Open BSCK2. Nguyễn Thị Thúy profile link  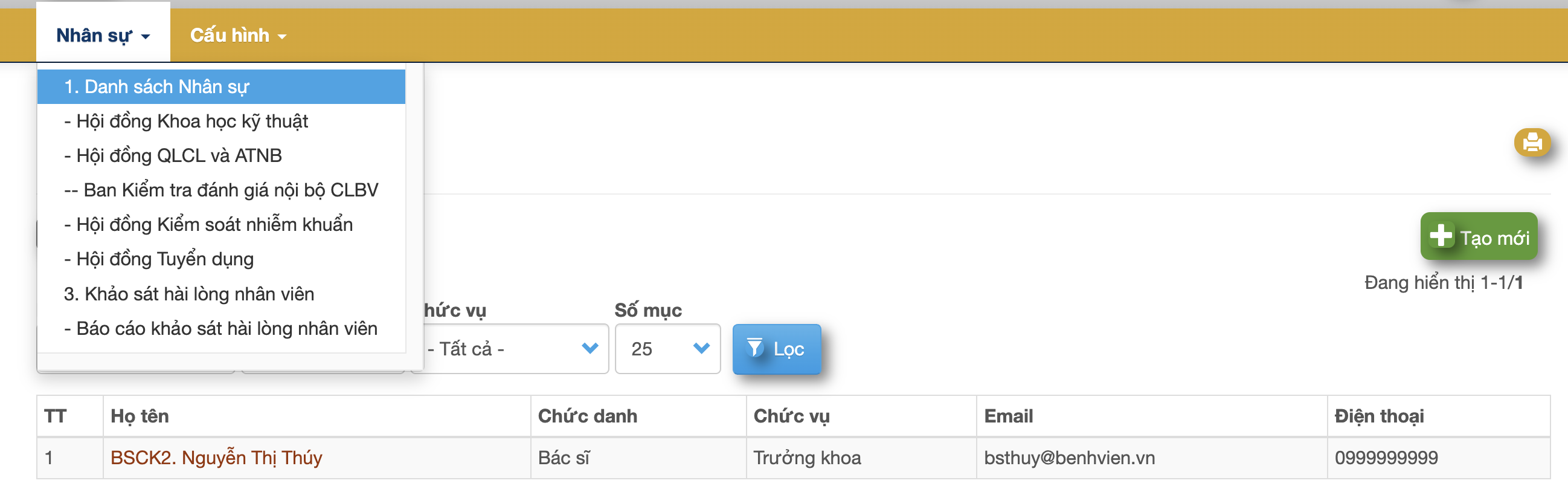pyautogui.click(x=216, y=458)
